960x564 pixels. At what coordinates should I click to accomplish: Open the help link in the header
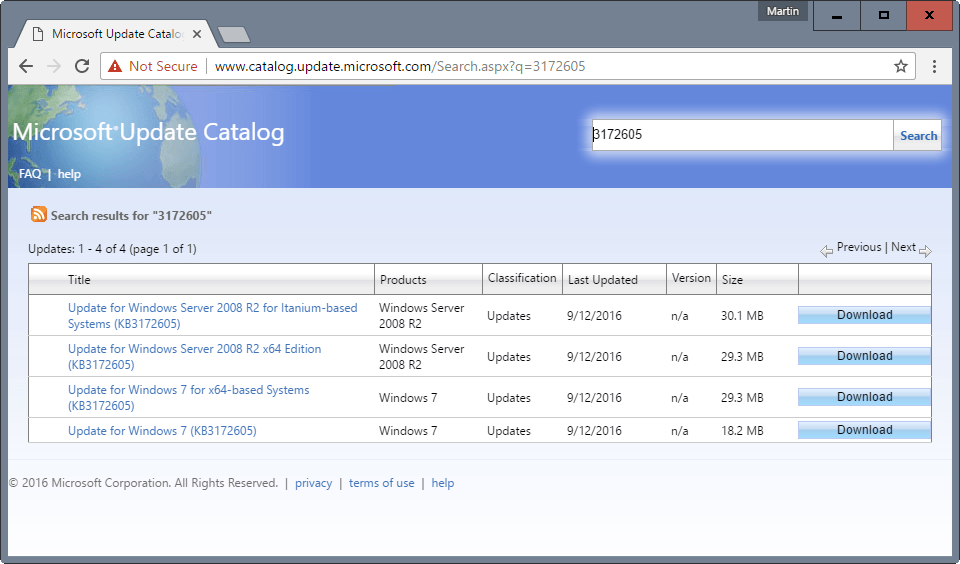pos(69,174)
